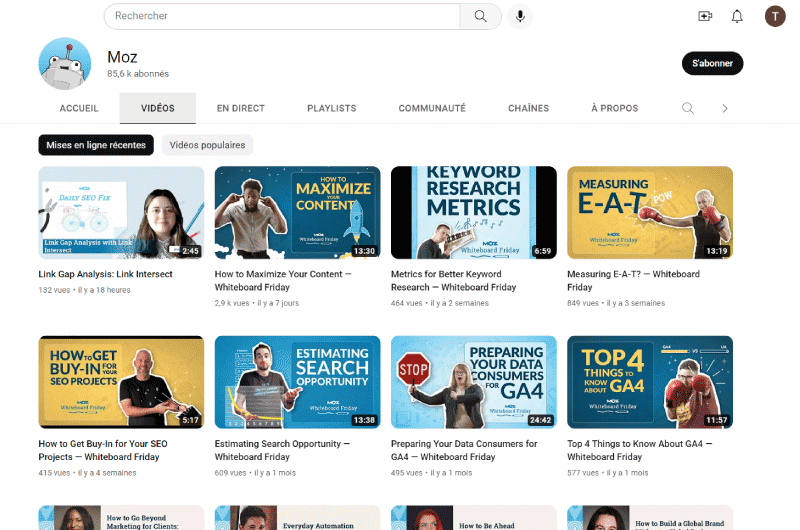Go to the ACCUEIL tab

(79, 108)
